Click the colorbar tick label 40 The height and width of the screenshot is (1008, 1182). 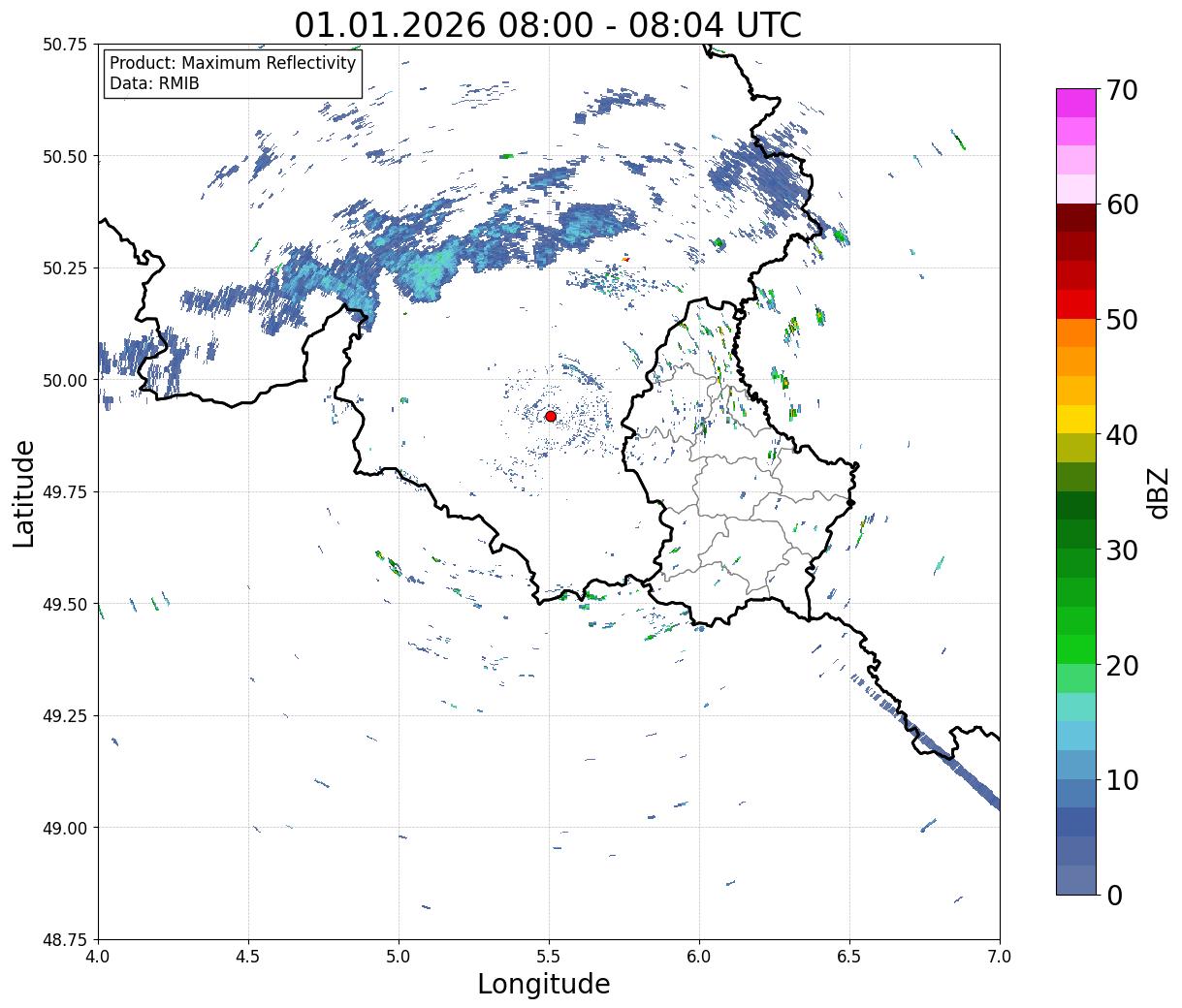coord(1122,435)
